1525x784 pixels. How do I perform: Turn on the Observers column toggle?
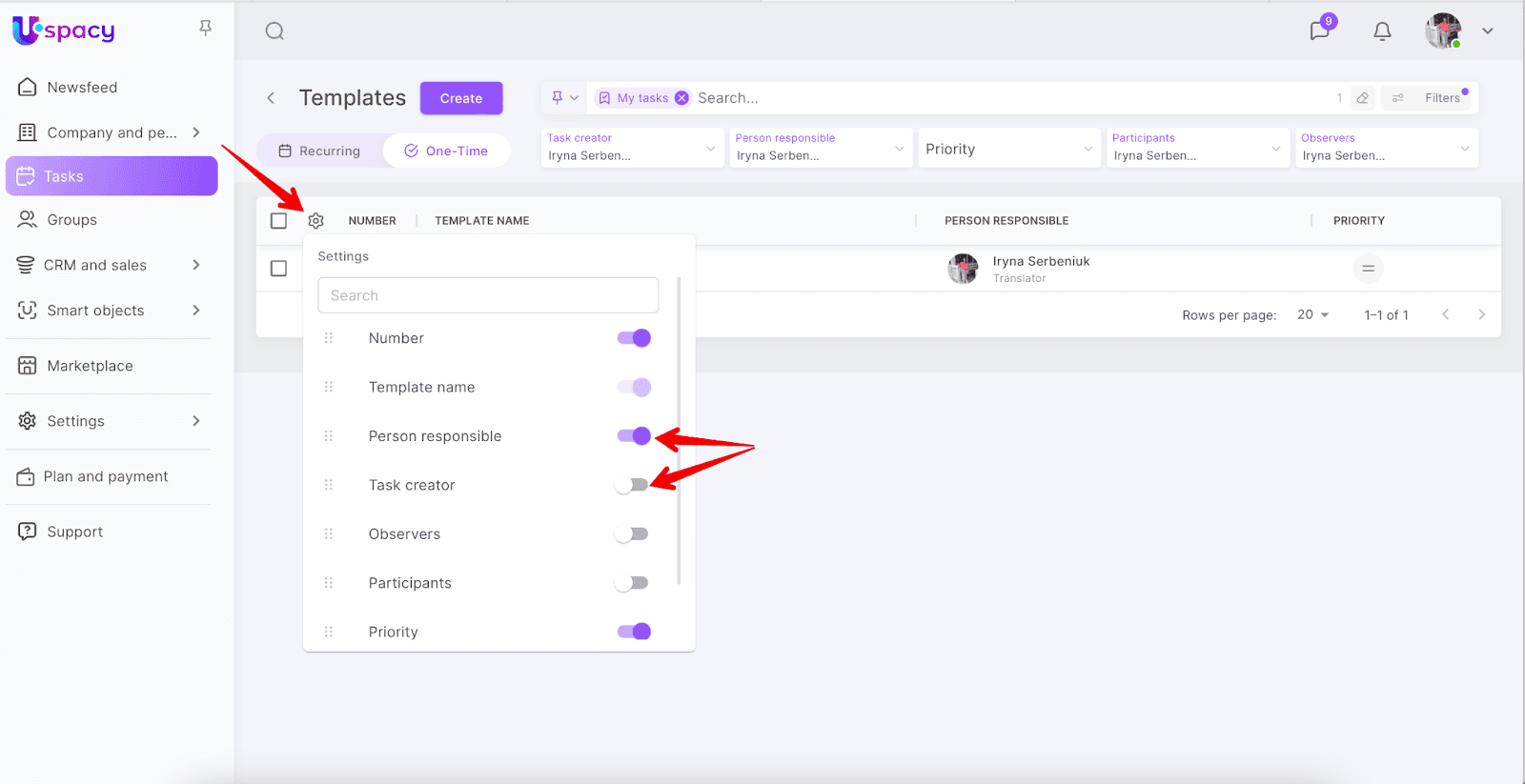[x=632, y=534]
